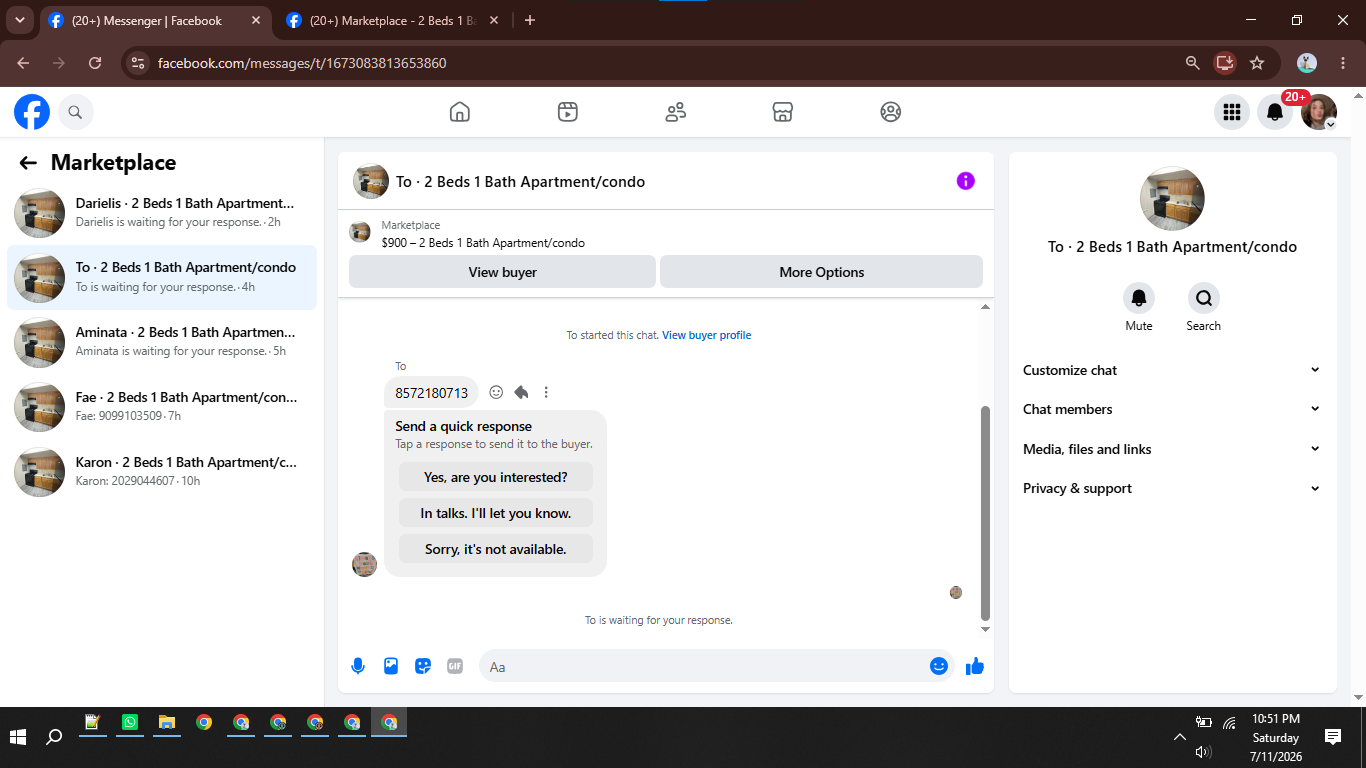Open the Friends icon in top navigation
Screen dimensions: 1366x768
(x=676, y=112)
